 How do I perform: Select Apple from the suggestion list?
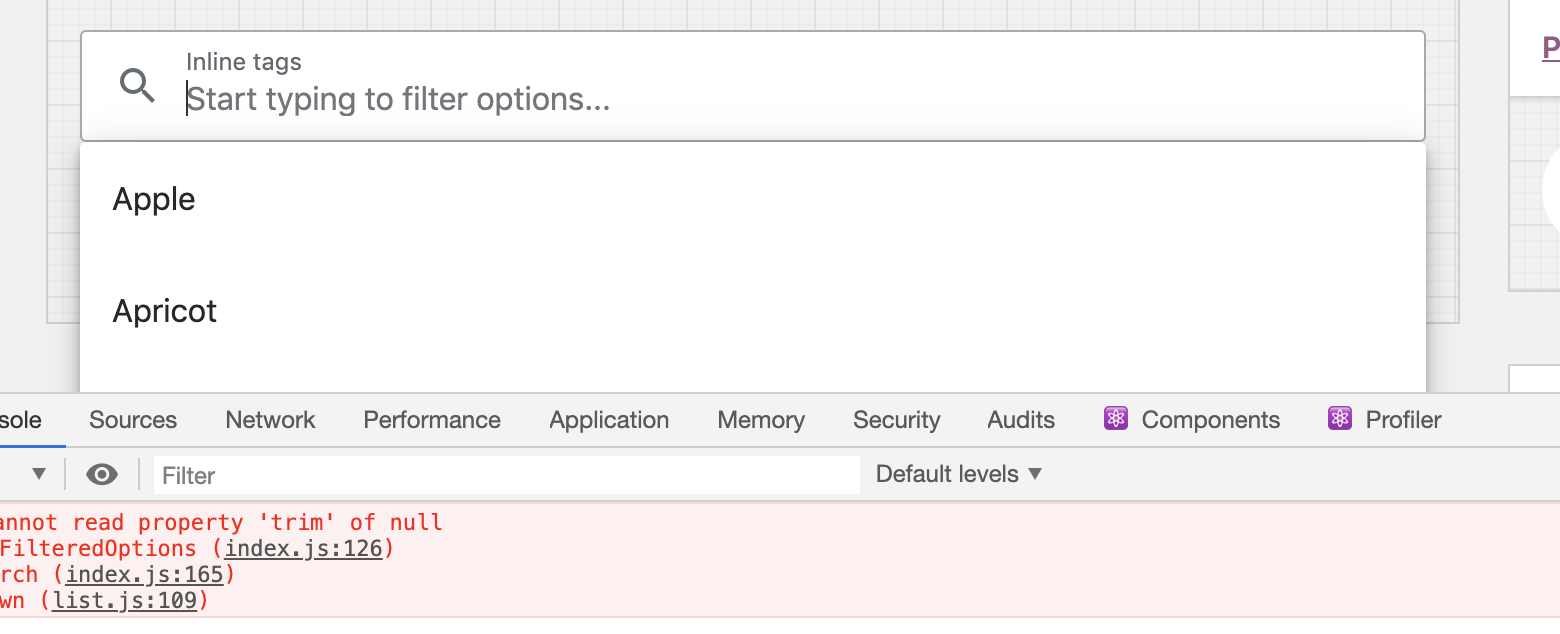[154, 198]
